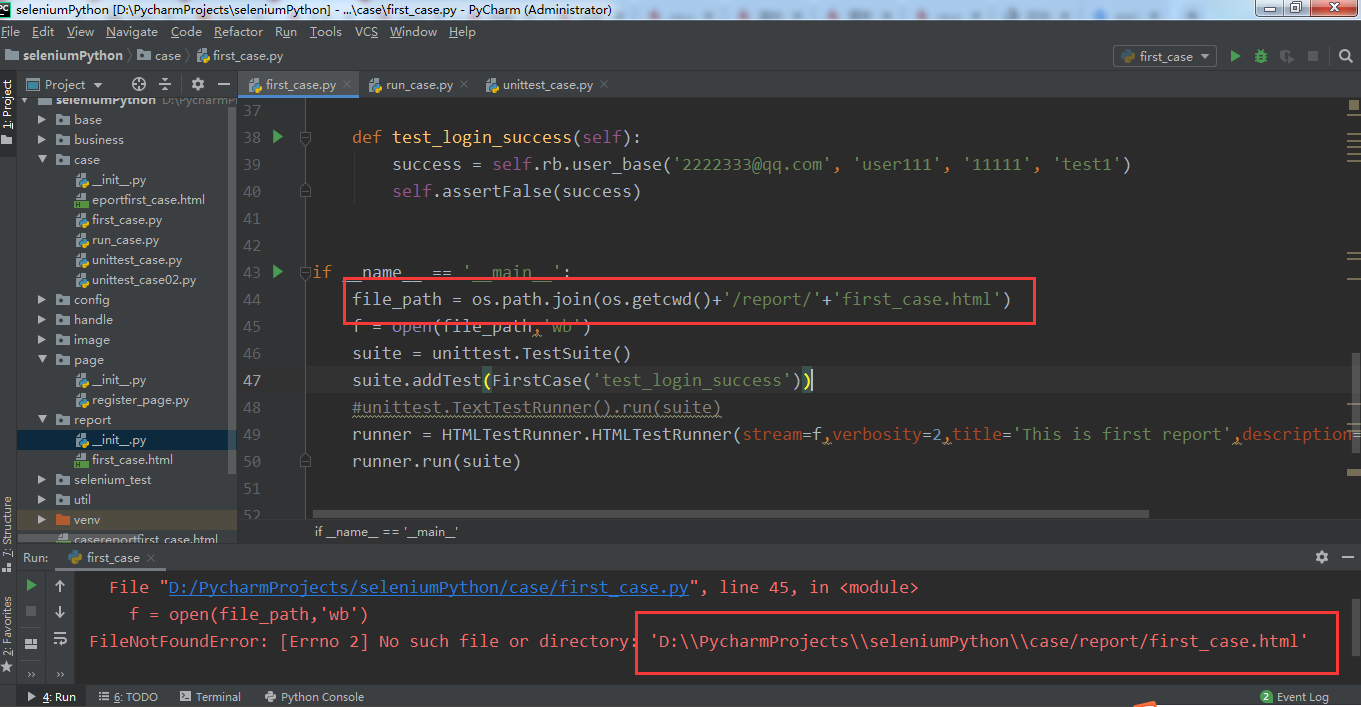
Task: Expand the config folder in tree
Action: point(42,300)
